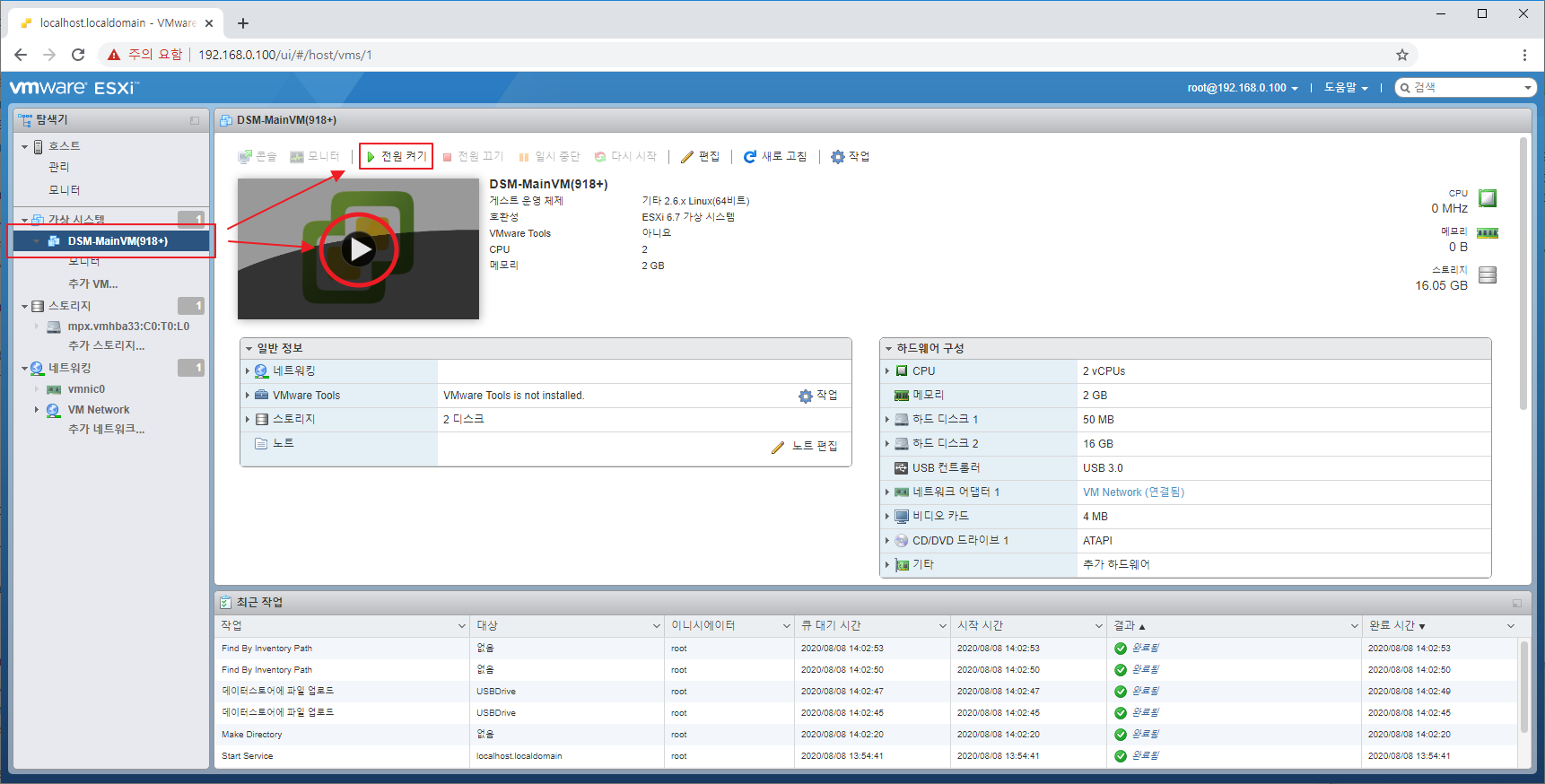Open VMware Tools 작업 gear menu
The height and width of the screenshot is (784, 1545).
(x=818, y=396)
